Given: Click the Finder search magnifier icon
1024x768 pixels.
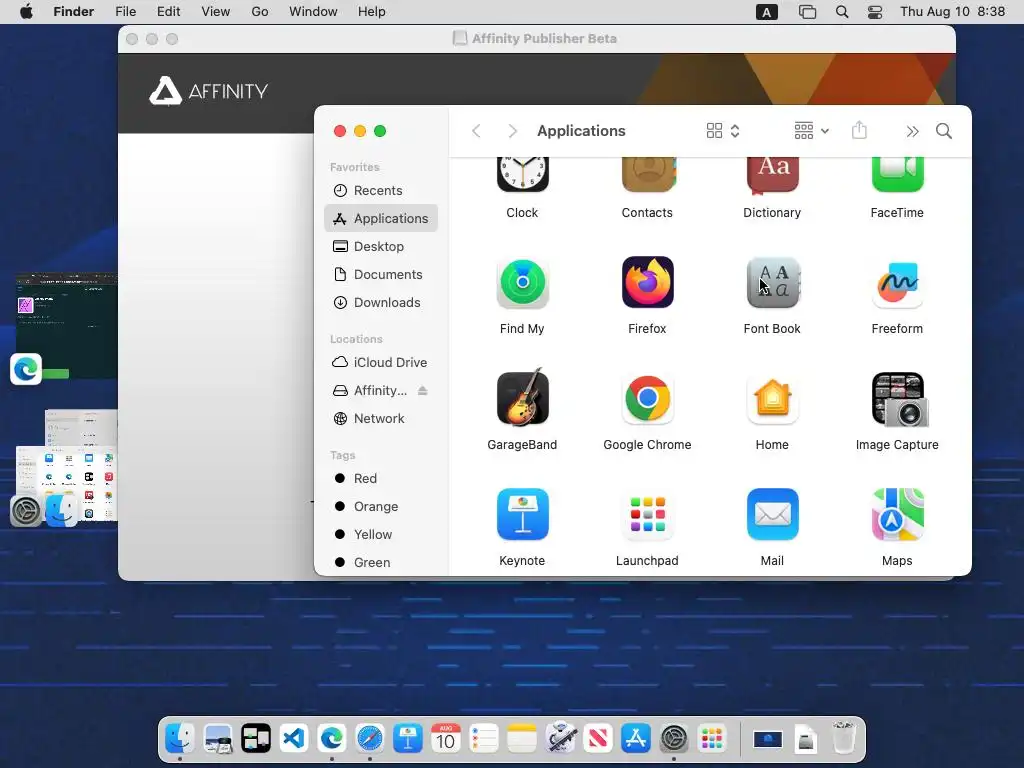Looking at the screenshot, I should pos(944,131).
